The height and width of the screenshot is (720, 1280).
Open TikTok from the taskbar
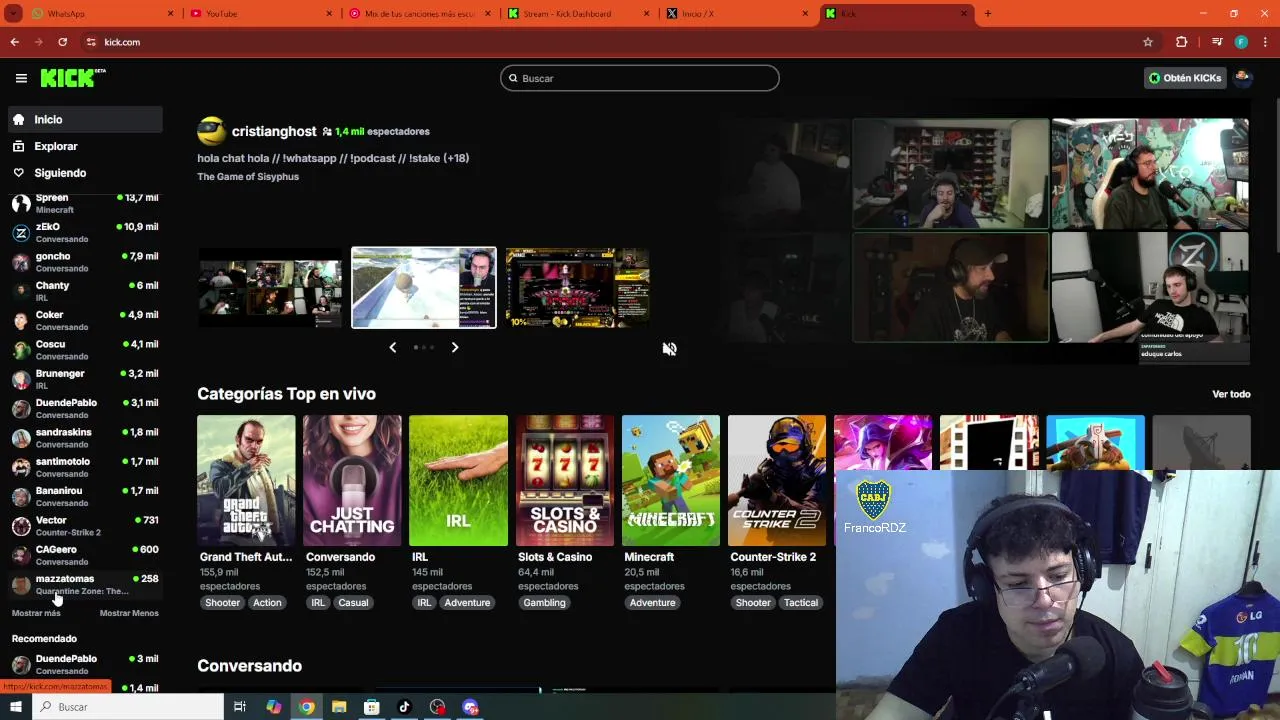404,707
